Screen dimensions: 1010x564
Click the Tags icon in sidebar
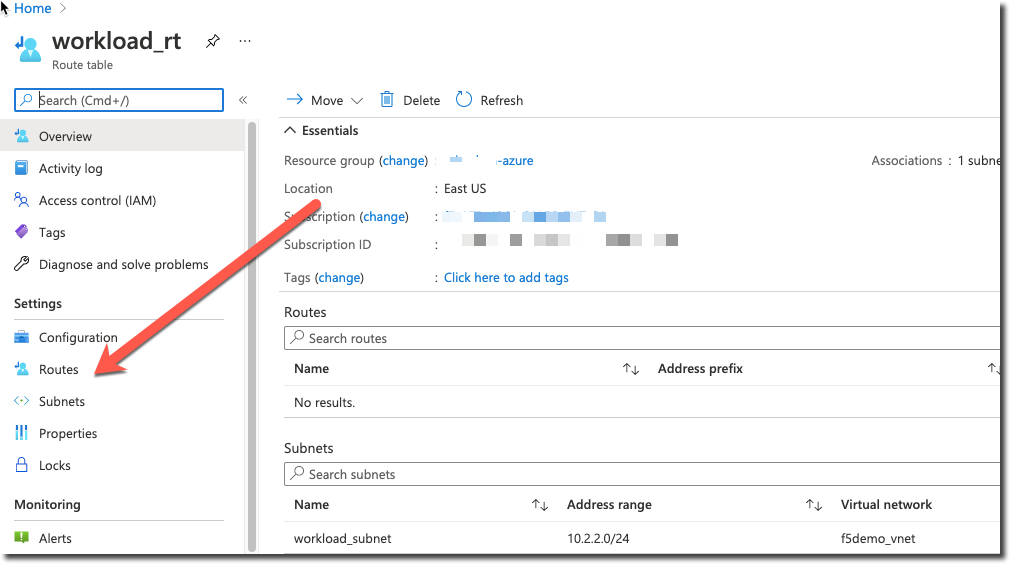click(x=22, y=232)
